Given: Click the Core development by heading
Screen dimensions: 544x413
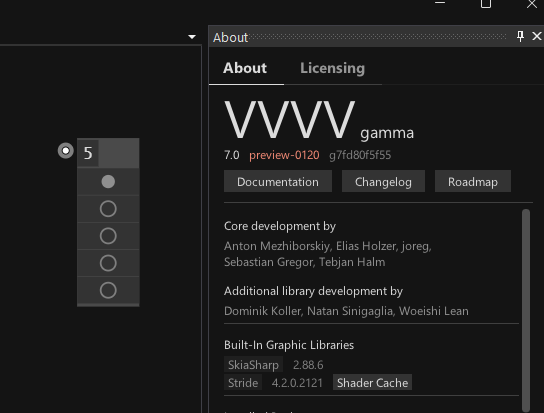Looking at the screenshot, I should coord(280,226).
